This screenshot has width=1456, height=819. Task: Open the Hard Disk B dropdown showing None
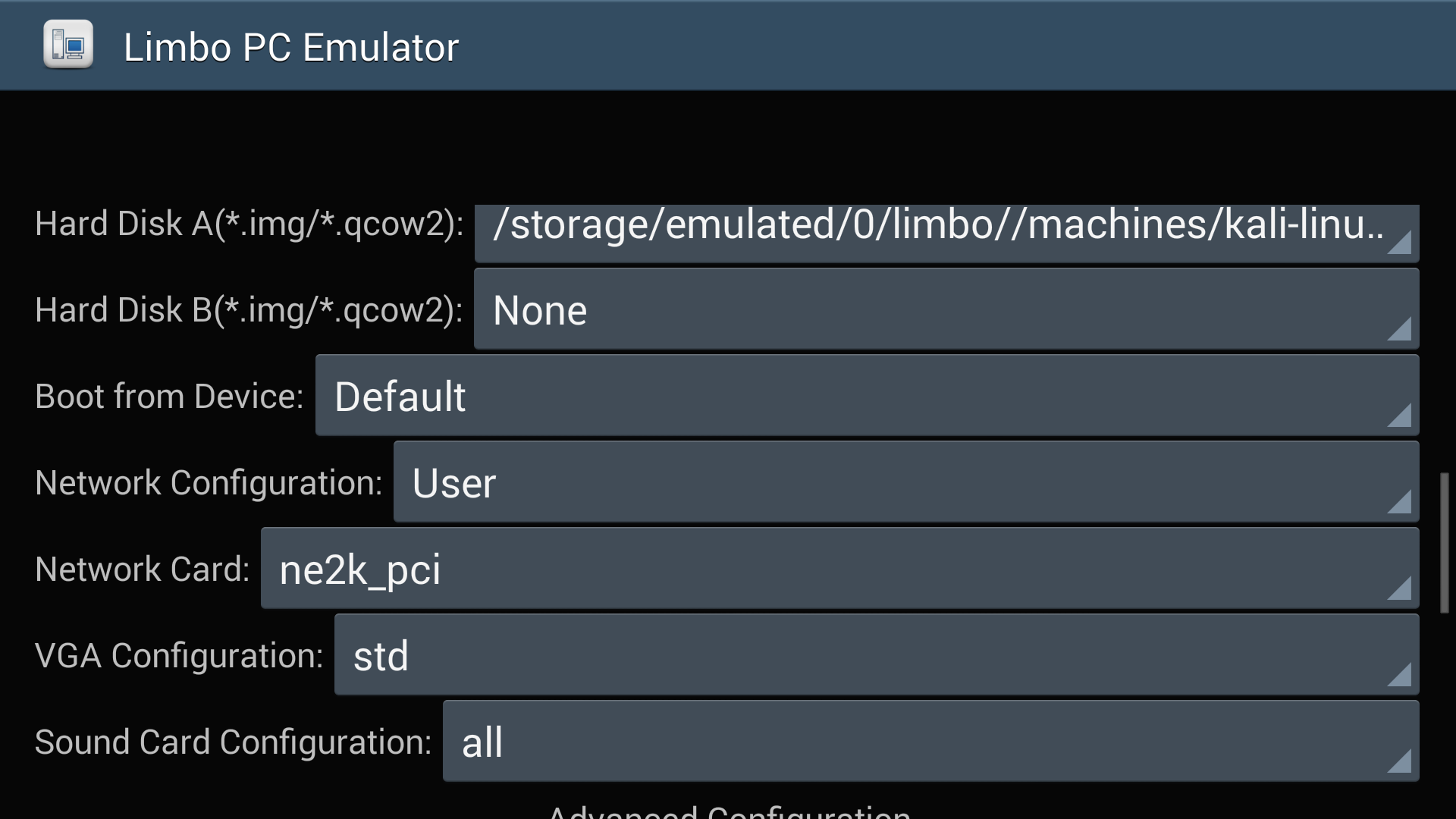940,309
